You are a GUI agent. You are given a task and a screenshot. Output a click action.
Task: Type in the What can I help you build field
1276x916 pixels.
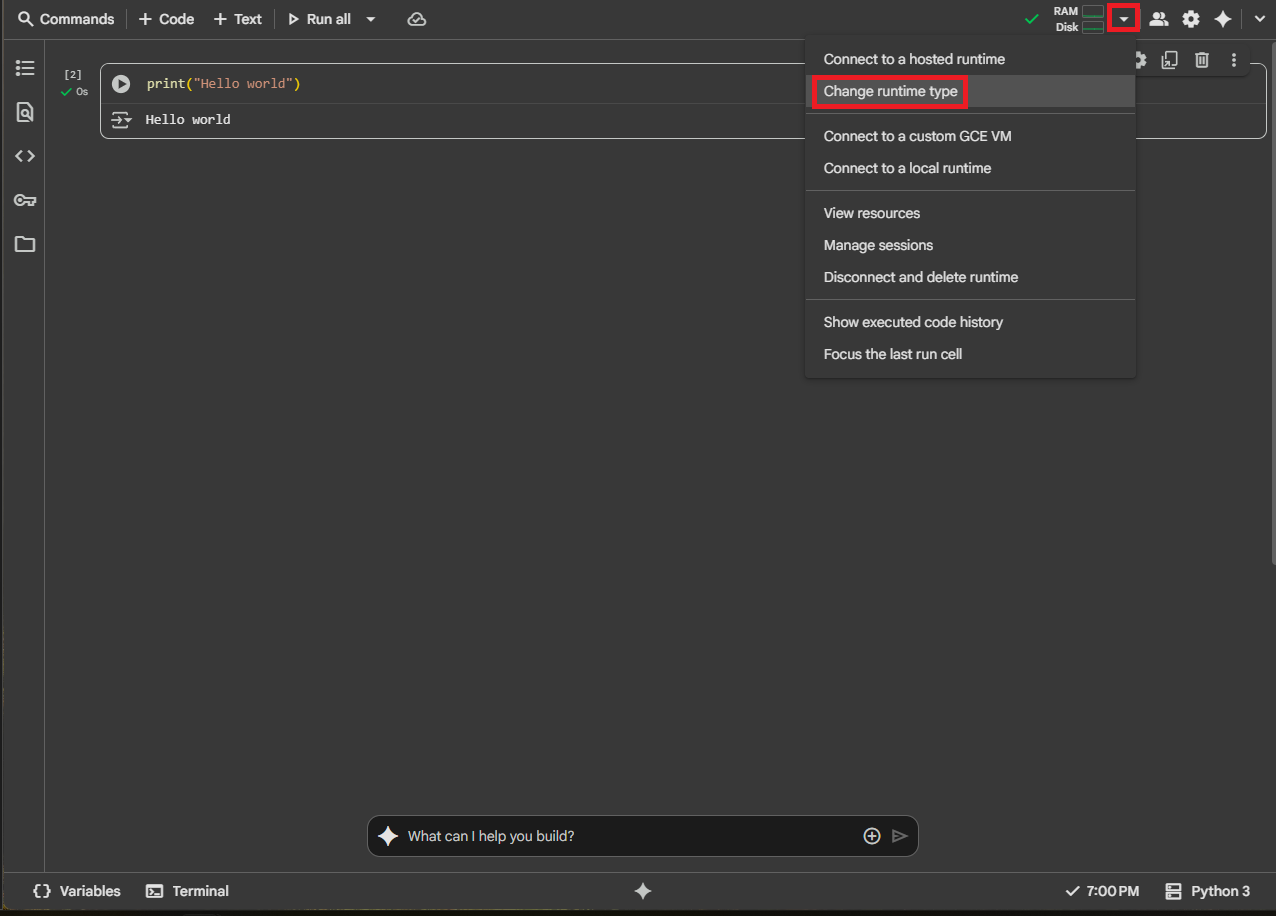coord(630,836)
